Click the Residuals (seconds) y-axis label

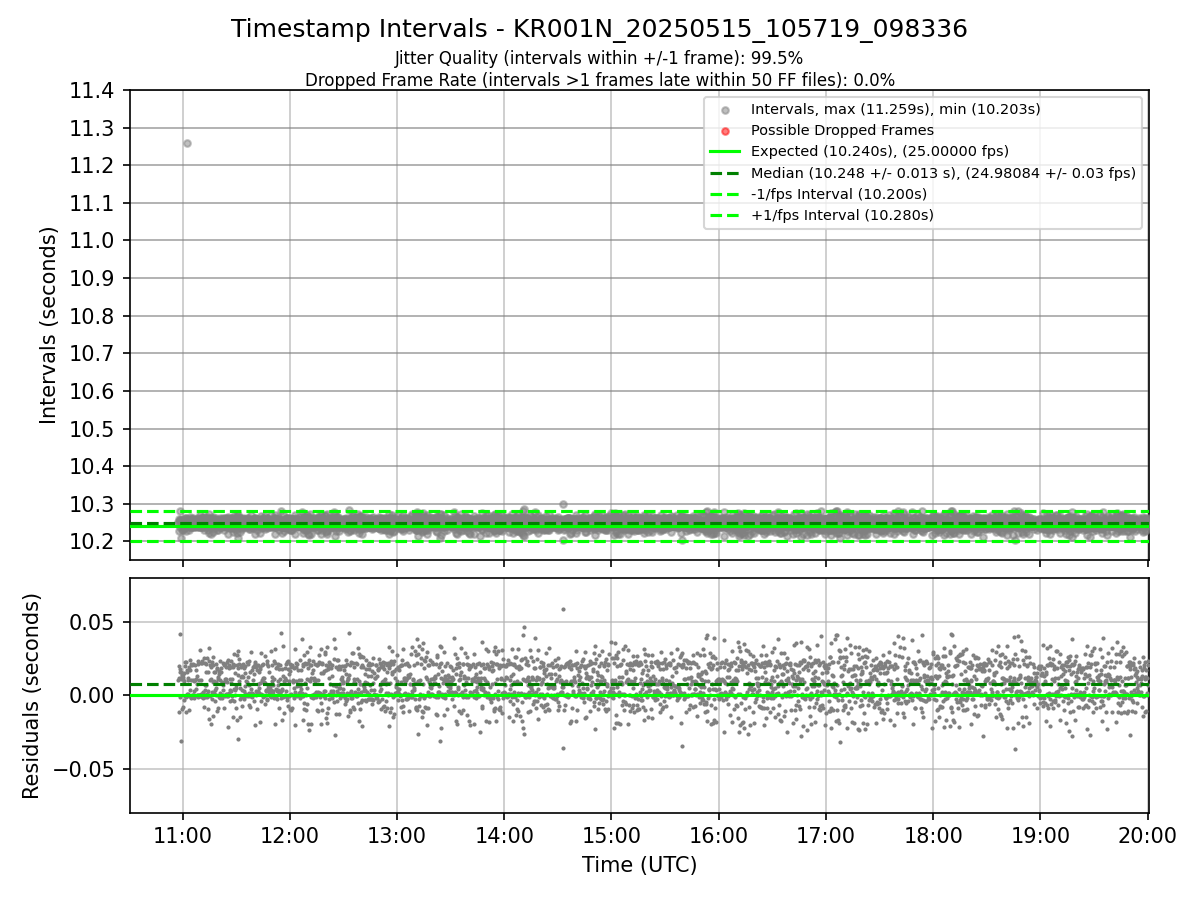[32, 696]
